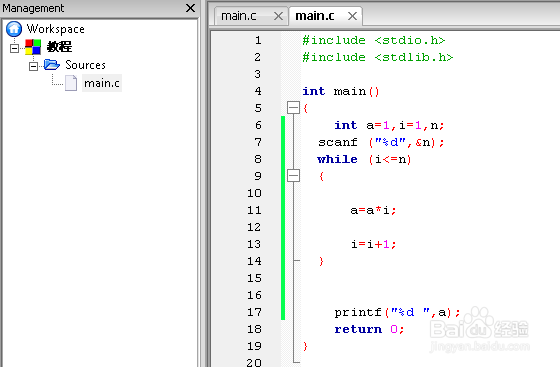The height and width of the screenshot is (367, 560).
Task: Click the colorful 教程 project icon
Action: coord(33,47)
